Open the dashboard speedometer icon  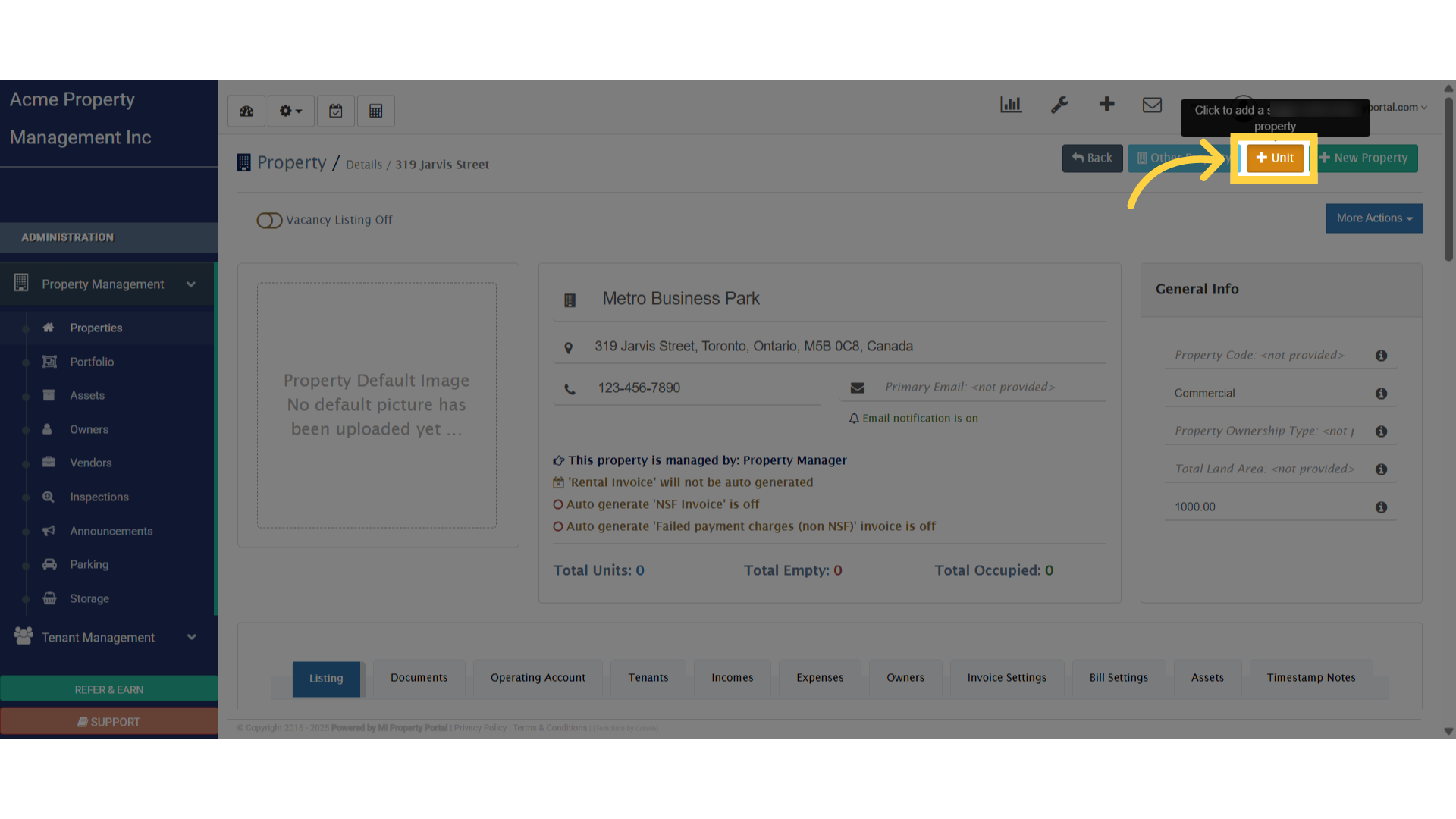[246, 111]
